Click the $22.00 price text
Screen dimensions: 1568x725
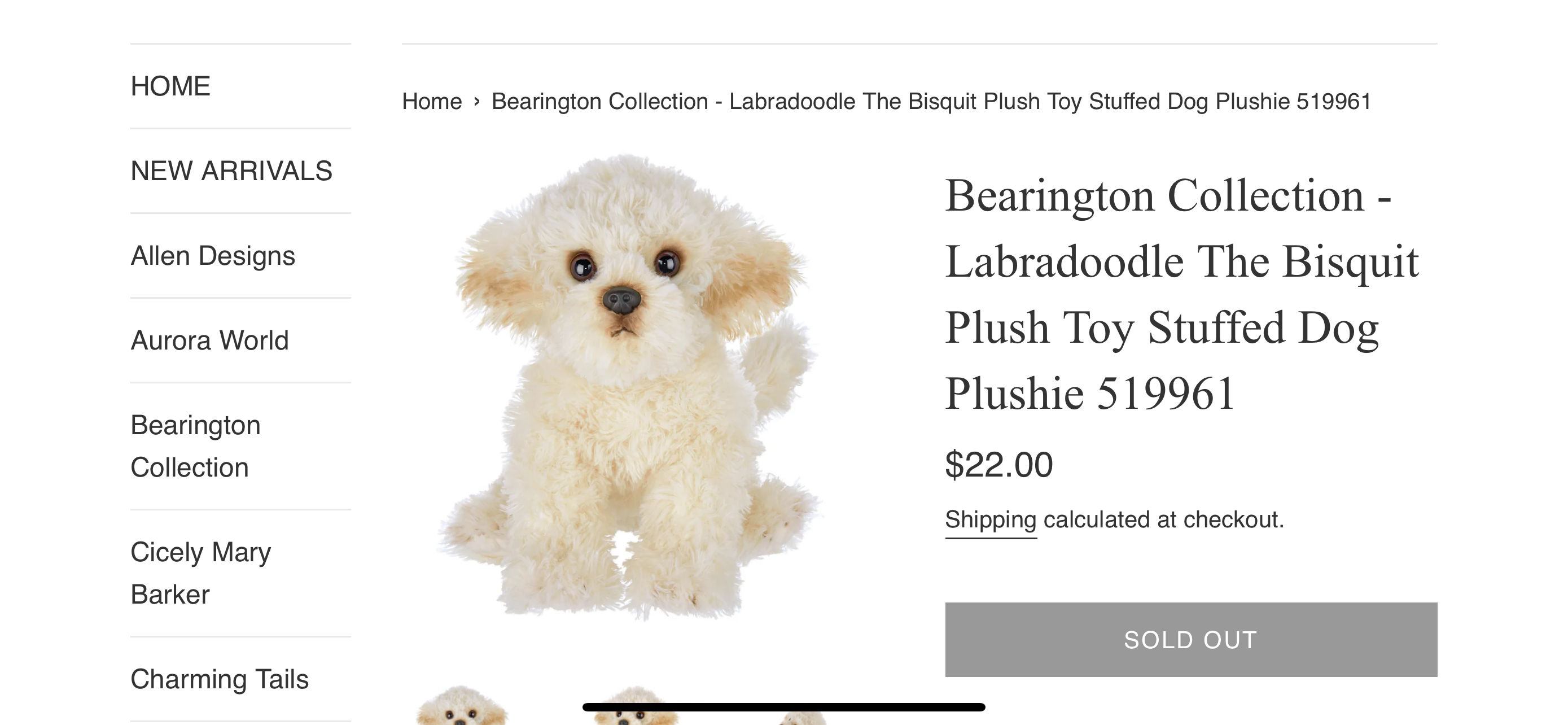point(999,465)
